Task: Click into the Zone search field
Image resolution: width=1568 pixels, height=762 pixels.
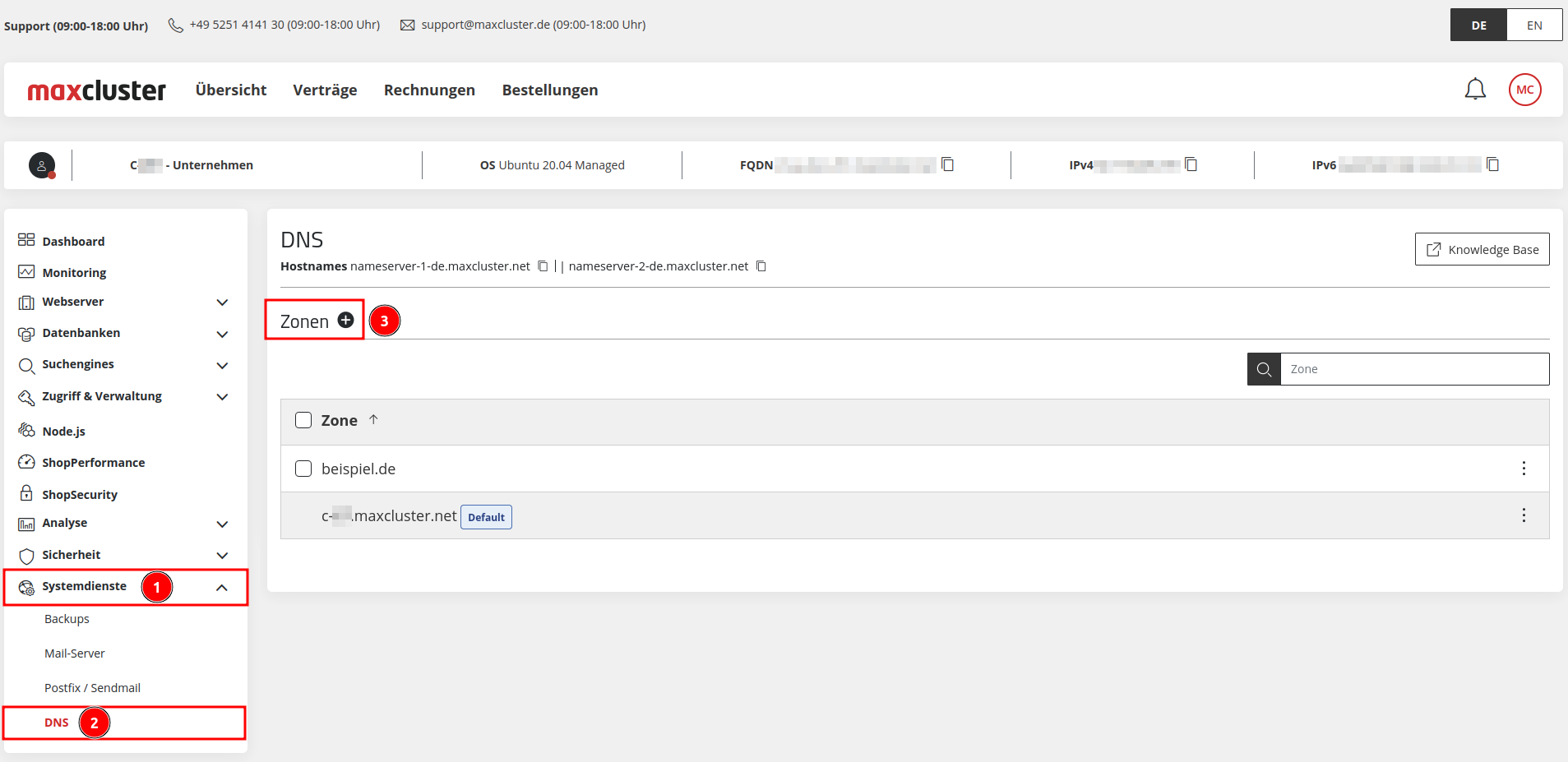Action: 1414,369
